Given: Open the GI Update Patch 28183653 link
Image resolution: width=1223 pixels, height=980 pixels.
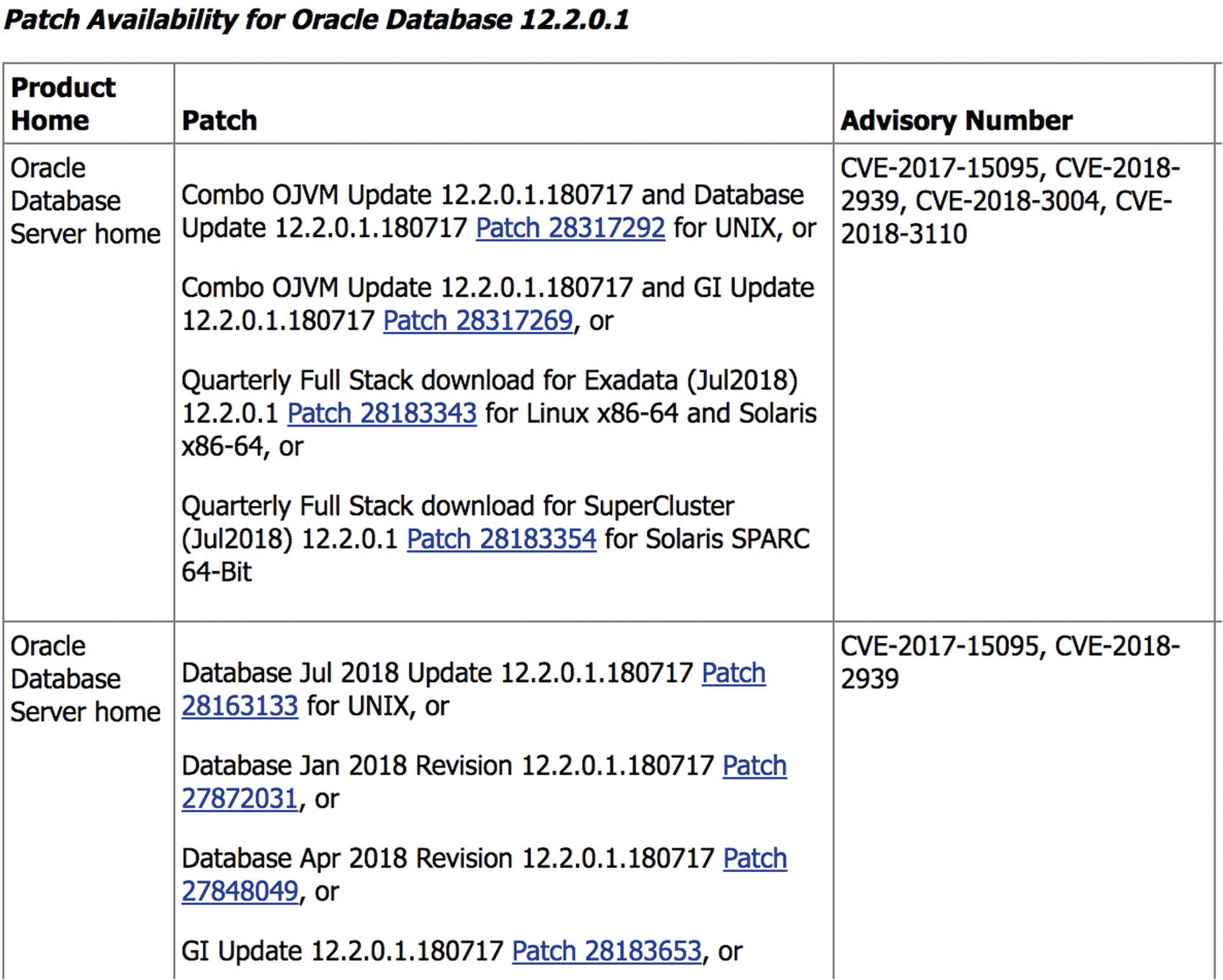Looking at the screenshot, I should coord(606,951).
